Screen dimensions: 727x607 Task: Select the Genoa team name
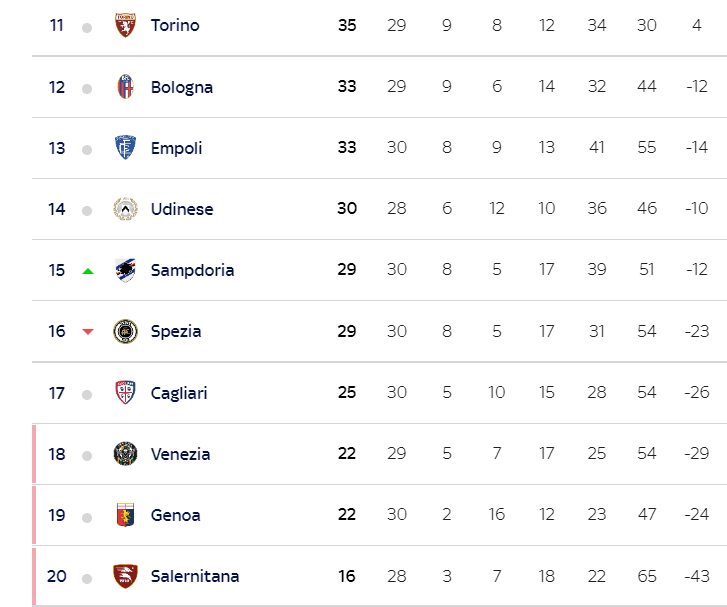pos(176,515)
